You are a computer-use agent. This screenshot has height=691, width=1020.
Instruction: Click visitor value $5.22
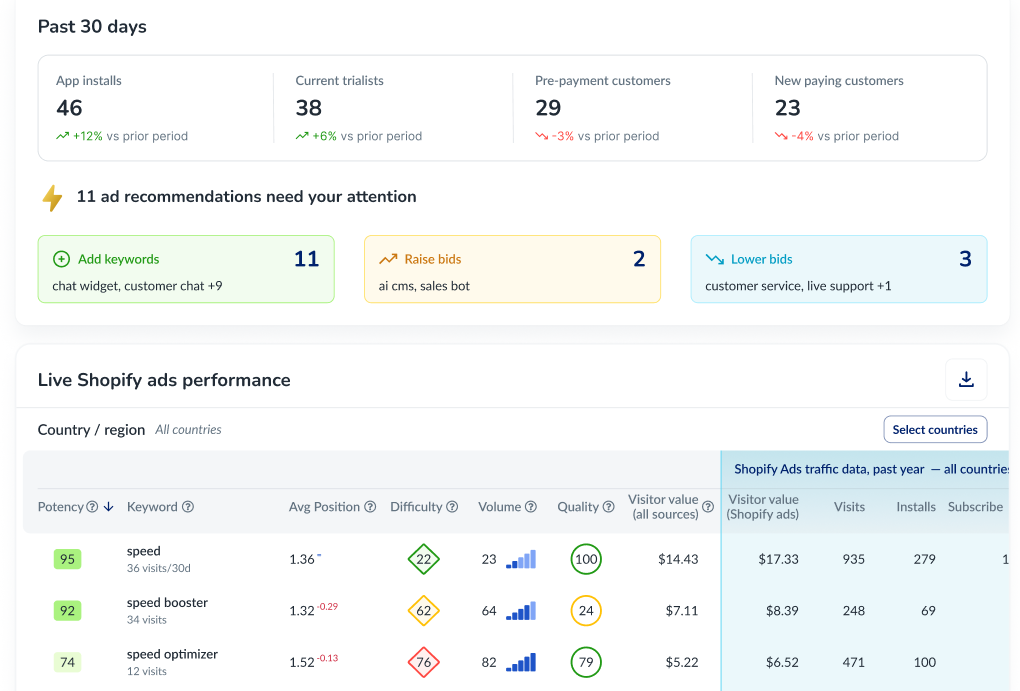coord(682,662)
